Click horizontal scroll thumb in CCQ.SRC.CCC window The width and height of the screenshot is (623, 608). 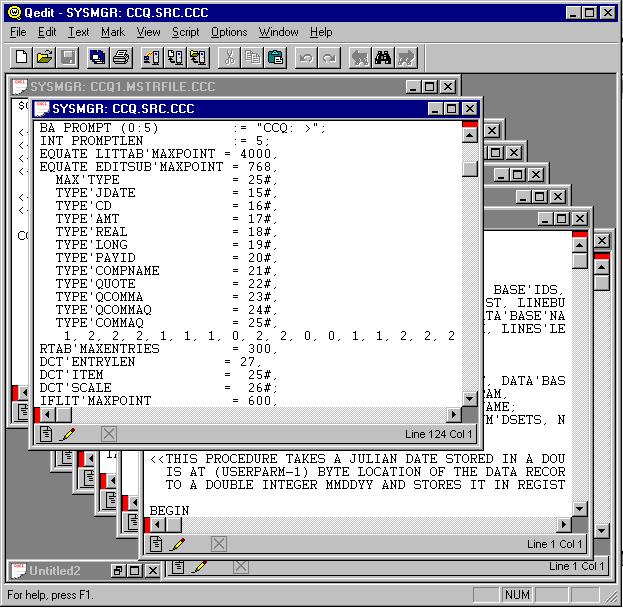click(x=63, y=414)
